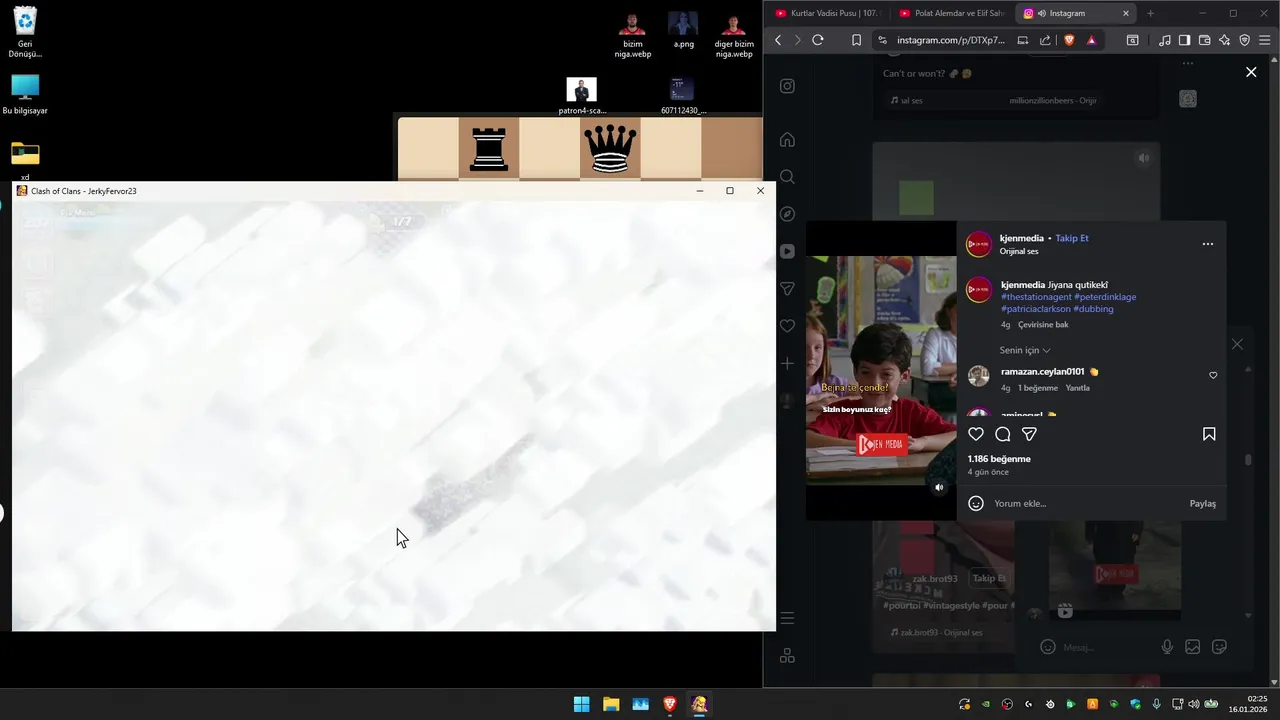The height and width of the screenshot is (720, 1280).
Task: Click Çevirisine bak translation link
Action: click(1043, 324)
